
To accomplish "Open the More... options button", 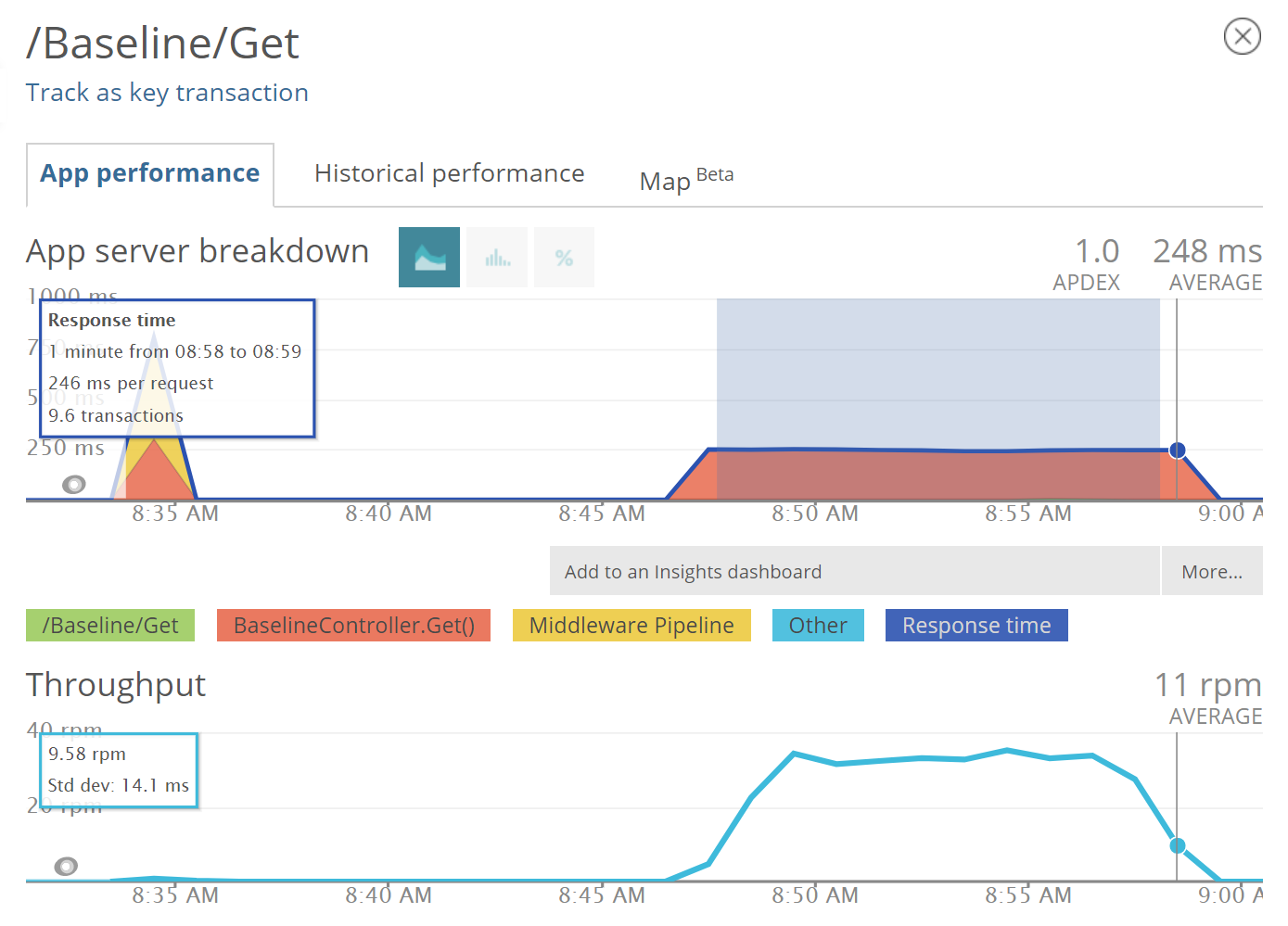I will (x=1212, y=571).
